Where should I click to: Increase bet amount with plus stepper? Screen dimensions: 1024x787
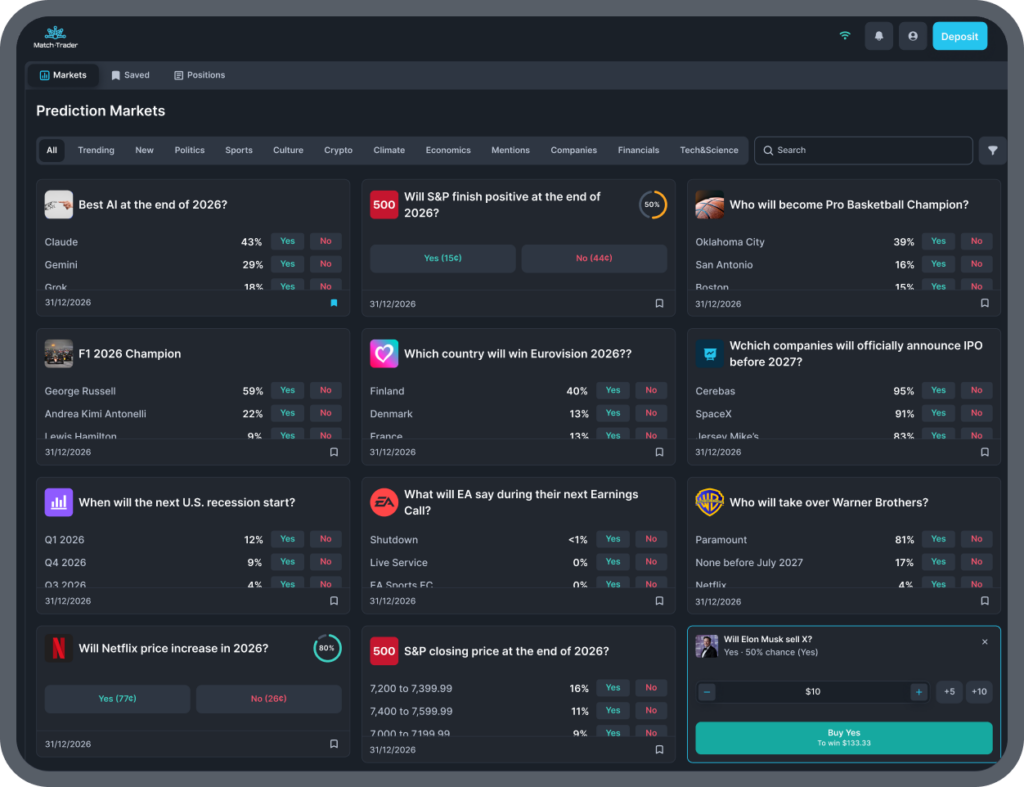918,692
